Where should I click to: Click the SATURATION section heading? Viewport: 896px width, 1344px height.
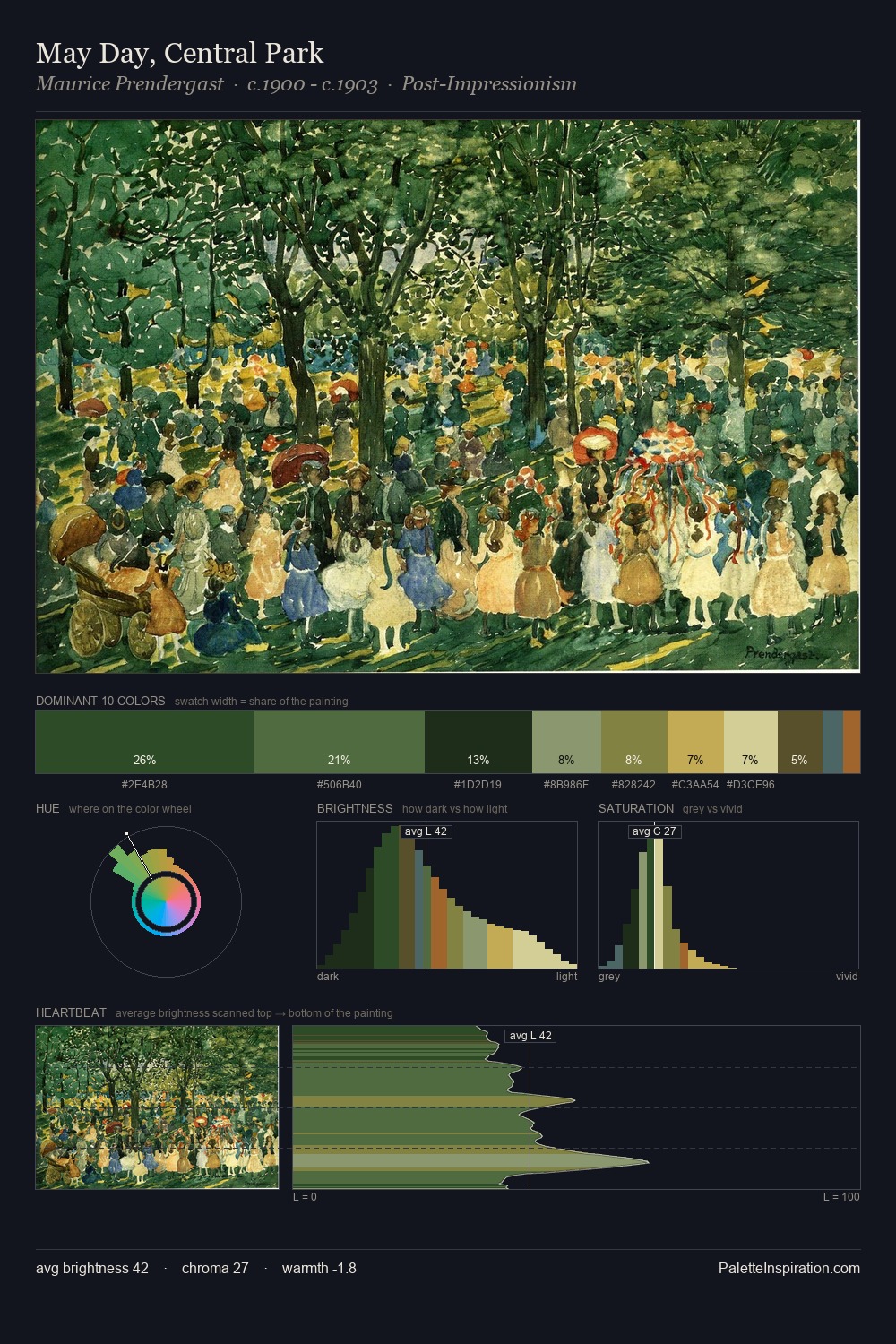(636, 808)
